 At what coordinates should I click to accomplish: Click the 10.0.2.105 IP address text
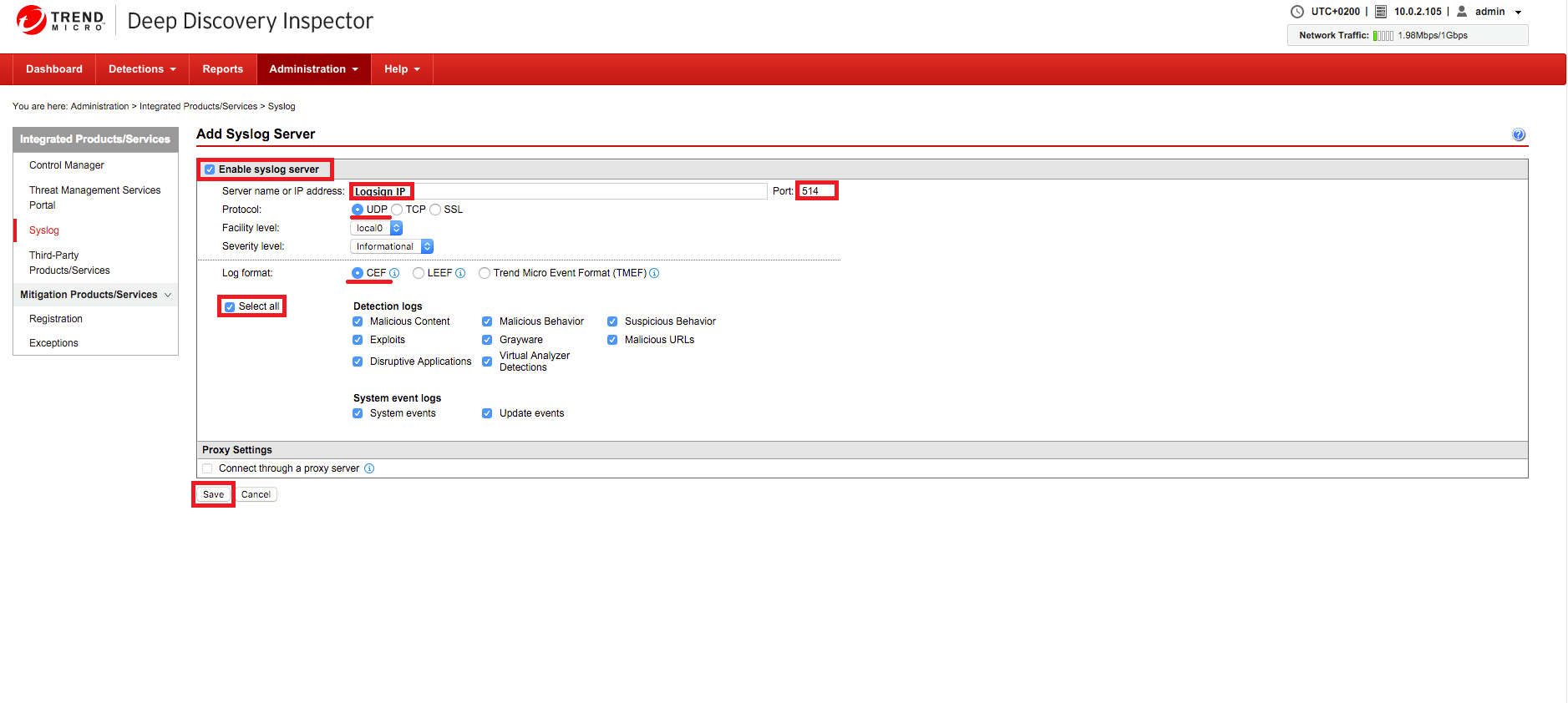[x=1418, y=12]
